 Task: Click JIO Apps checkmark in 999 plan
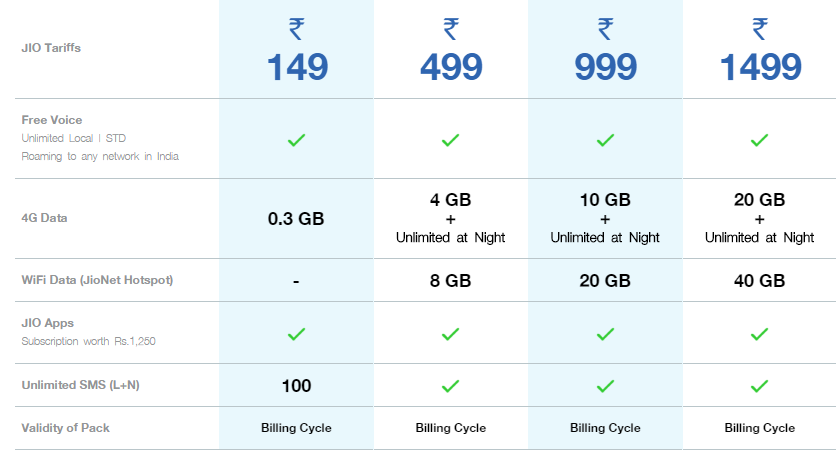[605, 334]
